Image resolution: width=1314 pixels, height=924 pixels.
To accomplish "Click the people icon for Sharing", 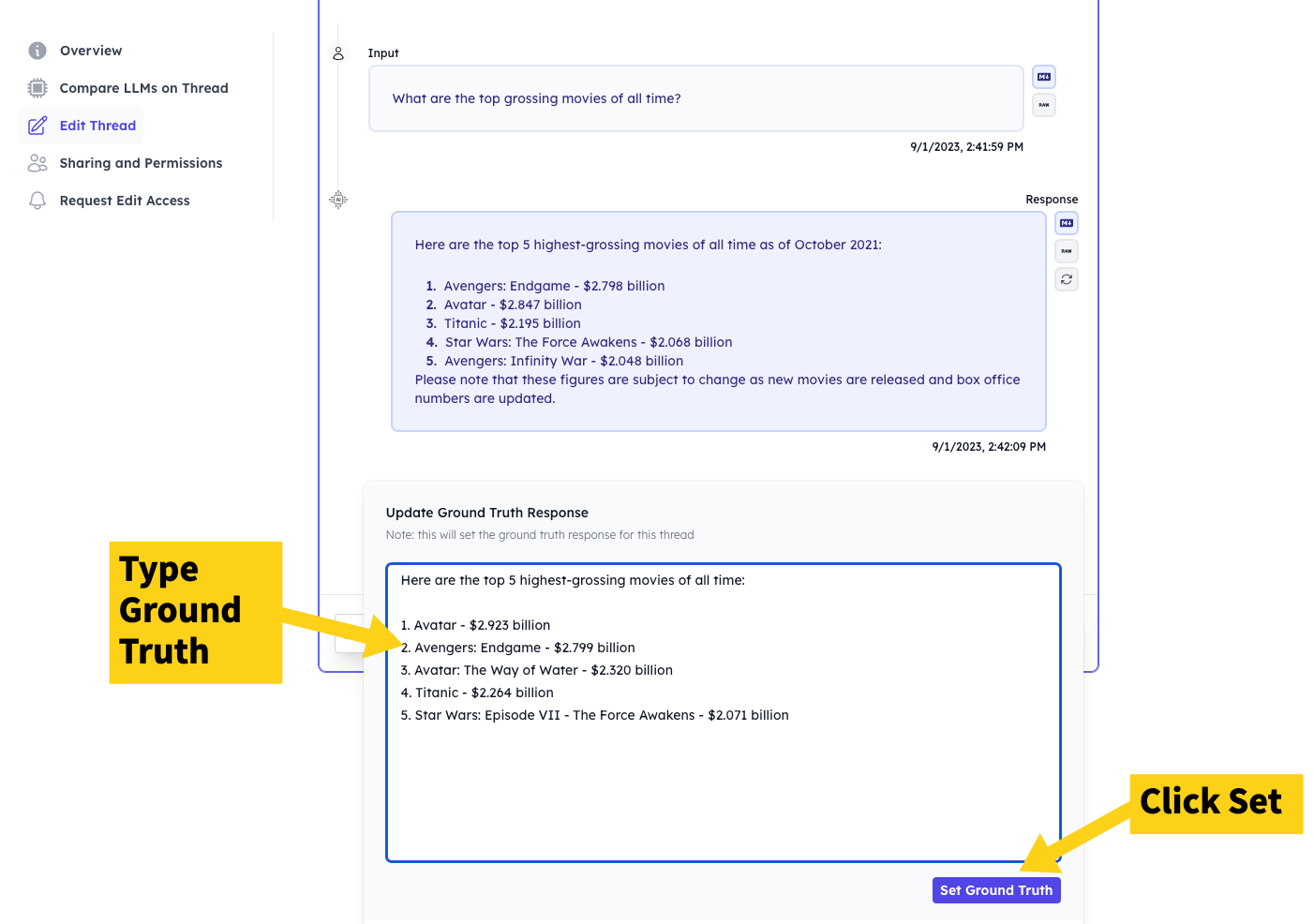I will 37,163.
